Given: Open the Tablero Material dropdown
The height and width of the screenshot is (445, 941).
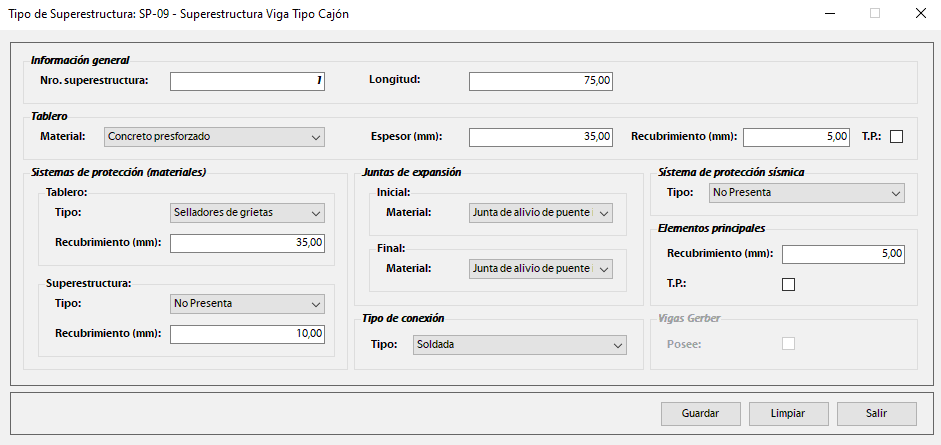Looking at the screenshot, I should tap(215, 137).
